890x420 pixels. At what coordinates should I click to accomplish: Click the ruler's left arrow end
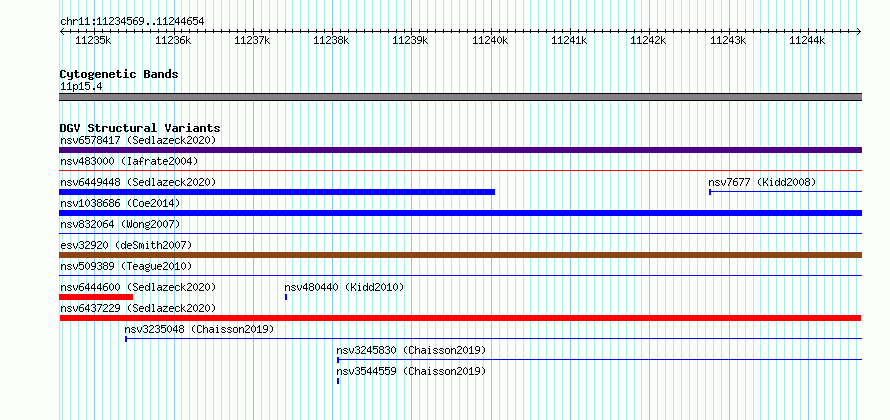(x=62, y=32)
